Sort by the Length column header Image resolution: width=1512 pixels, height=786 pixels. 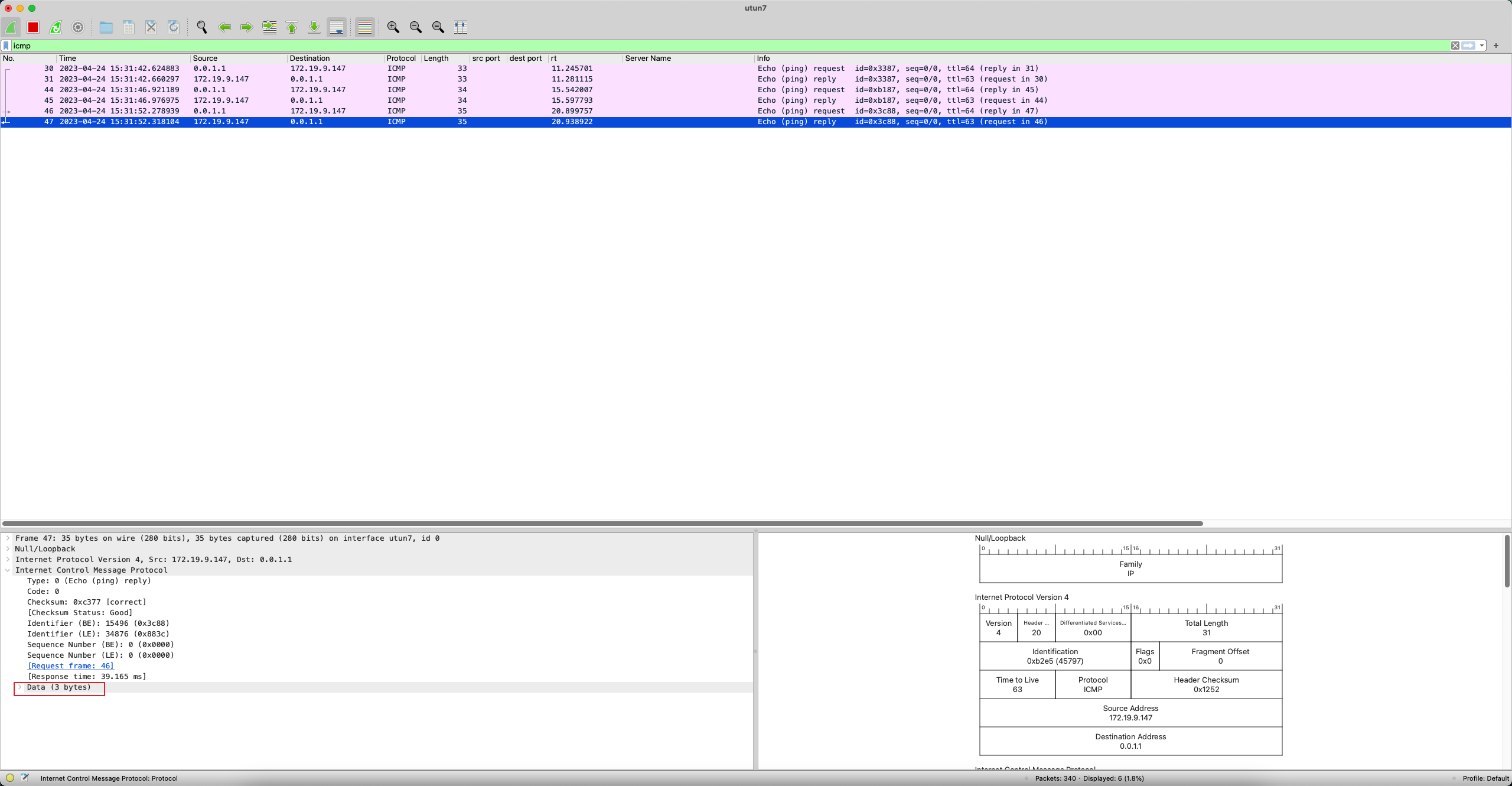coord(445,58)
